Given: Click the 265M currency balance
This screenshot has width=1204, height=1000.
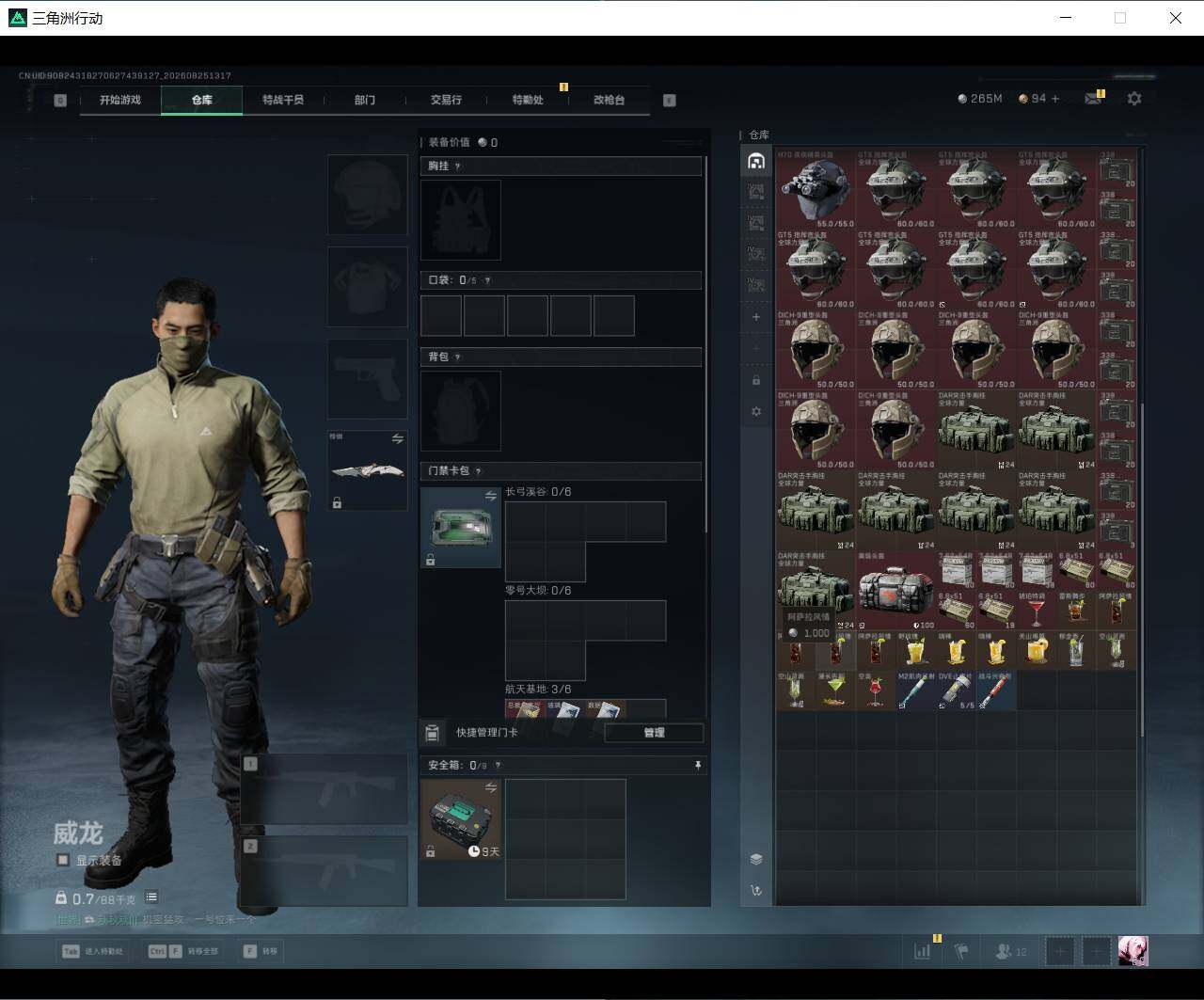Looking at the screenshot, I should click(x=980, y=99).
